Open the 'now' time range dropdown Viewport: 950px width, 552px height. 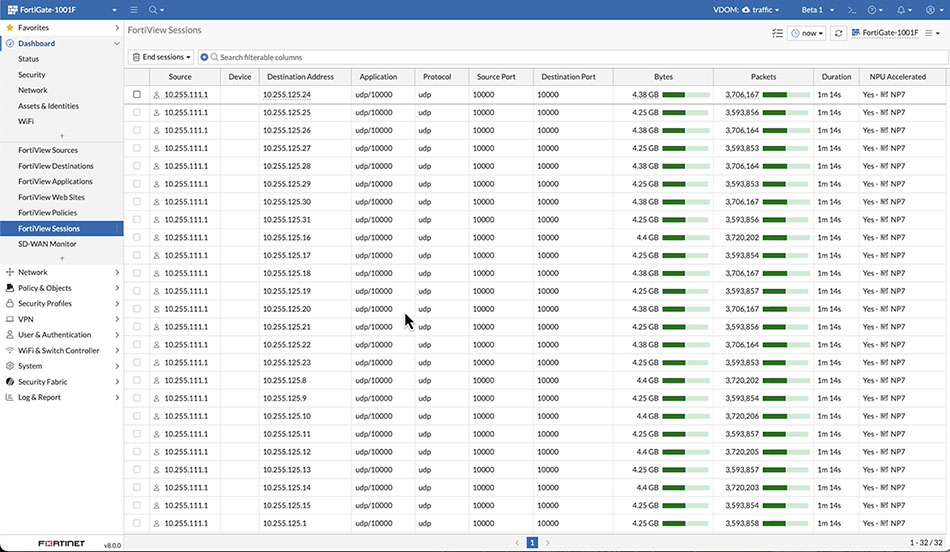pyautogui.click(x=807, y=33)
